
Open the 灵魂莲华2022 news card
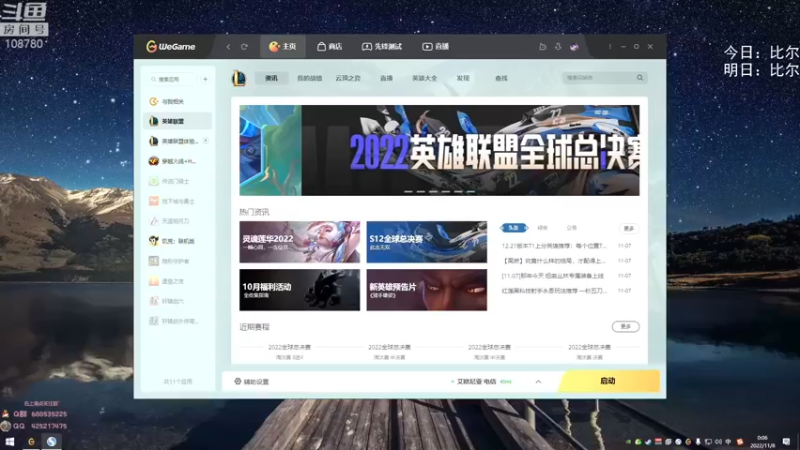point(299,242)
